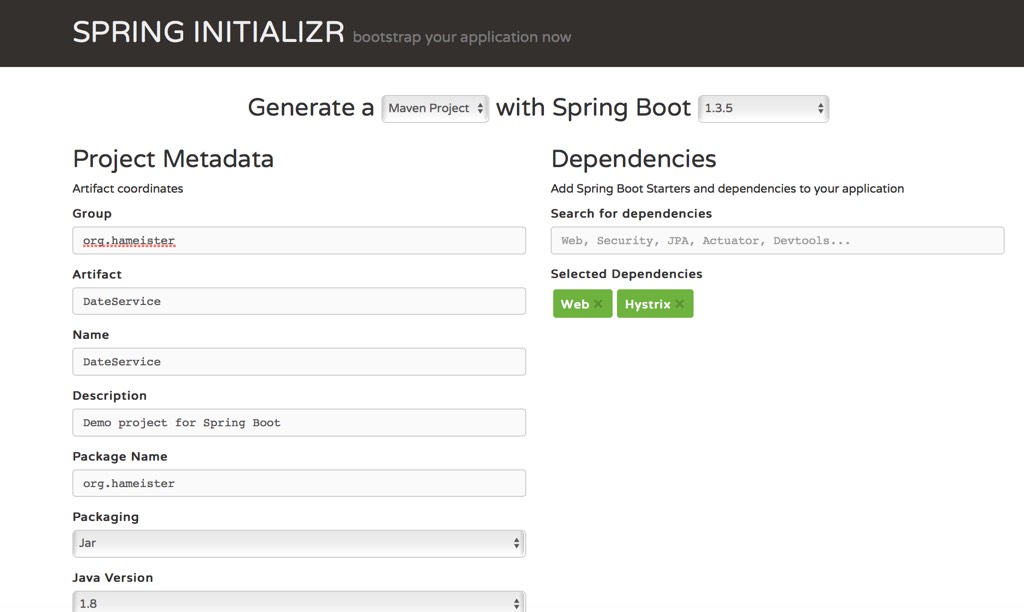Expand the Packaging dropdown showing Jar
The image size is (1024, 612).
click(x=299, y=543)
